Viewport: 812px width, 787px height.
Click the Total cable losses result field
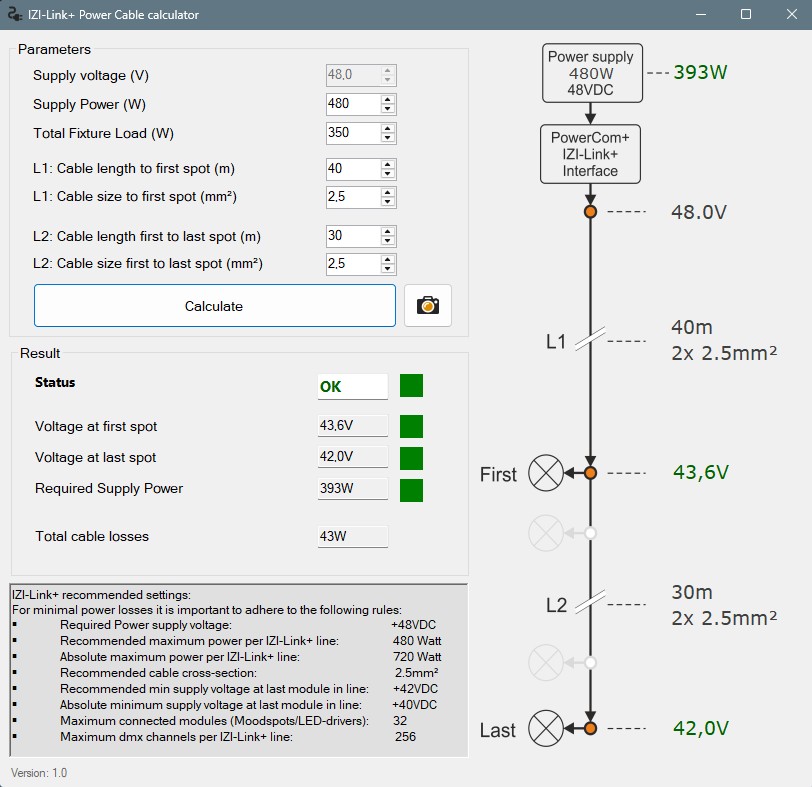click(x=352, y=537)
